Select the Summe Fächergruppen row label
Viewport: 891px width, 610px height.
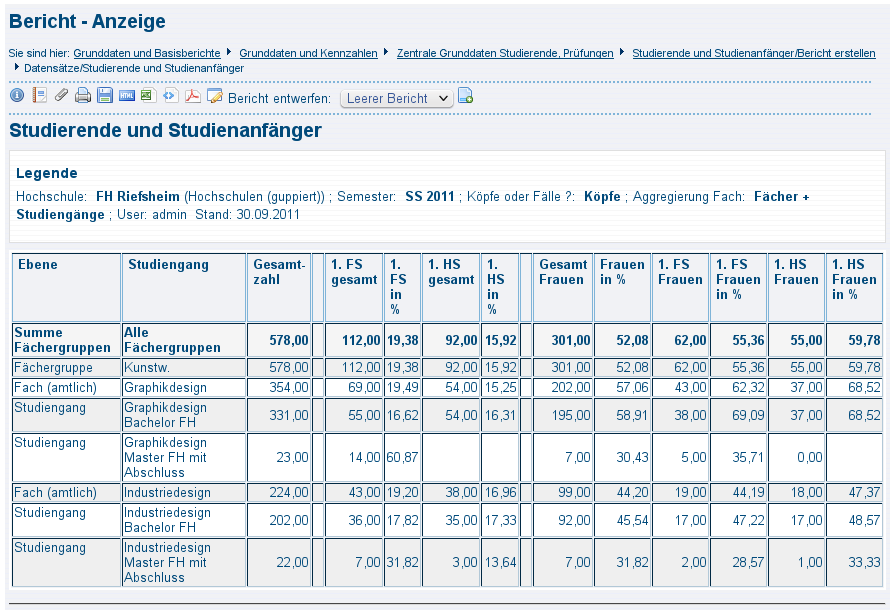[66, 340]
